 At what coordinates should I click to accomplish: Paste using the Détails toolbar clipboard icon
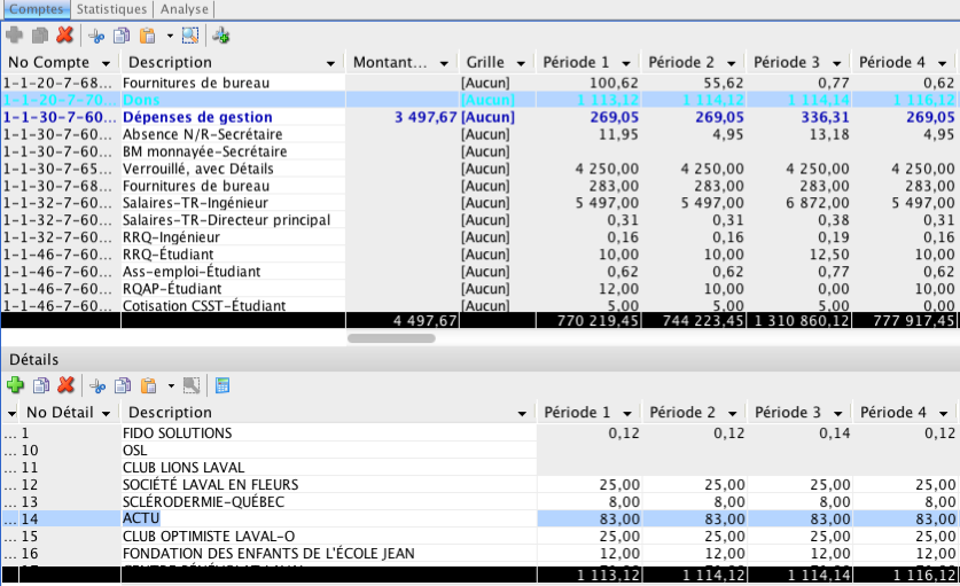click(x=149, y=386)
